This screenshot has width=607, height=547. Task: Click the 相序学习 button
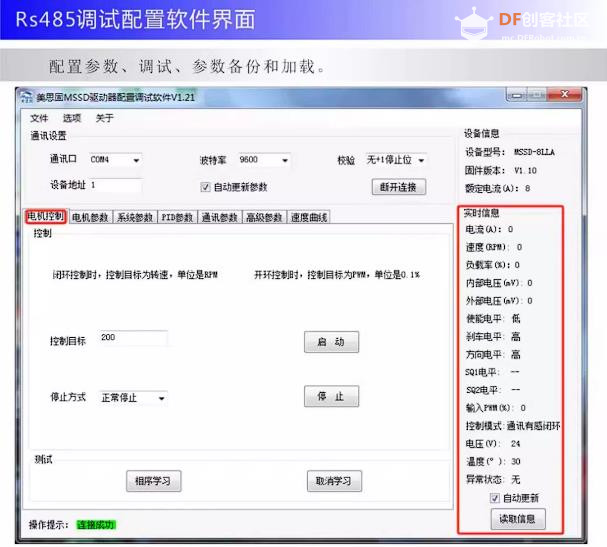click(153, 481)
